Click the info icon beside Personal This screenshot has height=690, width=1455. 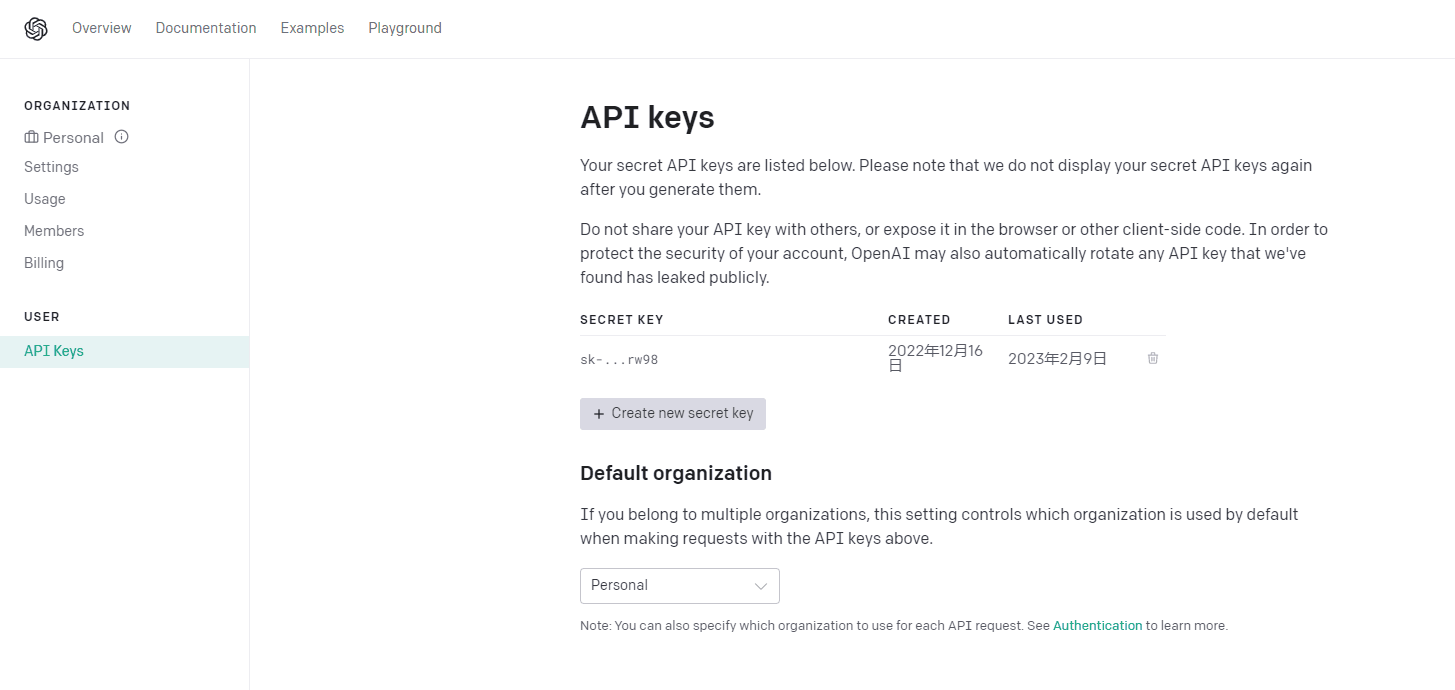[122, 137]
